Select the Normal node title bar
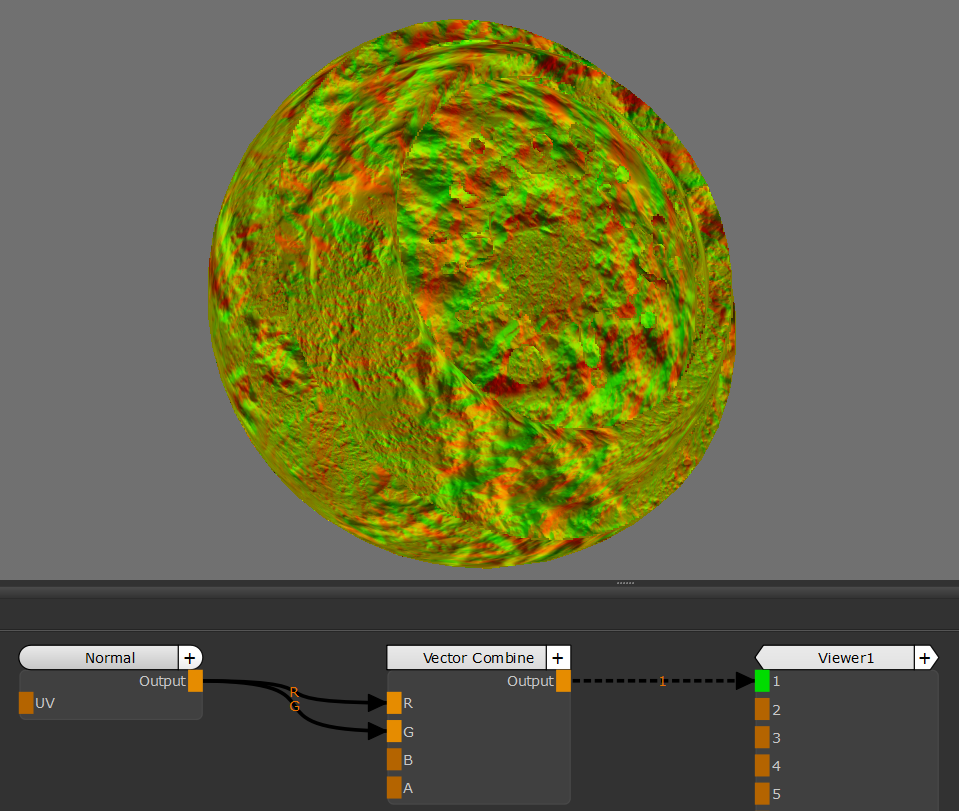This screenshot has height=811, width=959. 100,657
